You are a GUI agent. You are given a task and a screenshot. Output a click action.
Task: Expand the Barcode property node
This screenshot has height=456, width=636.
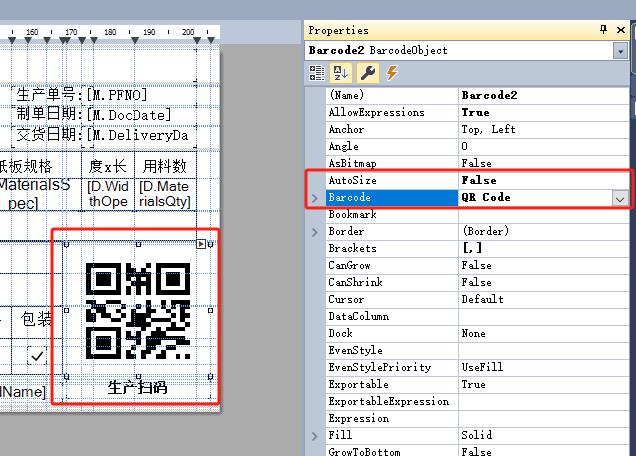click(x=316, y=198)
